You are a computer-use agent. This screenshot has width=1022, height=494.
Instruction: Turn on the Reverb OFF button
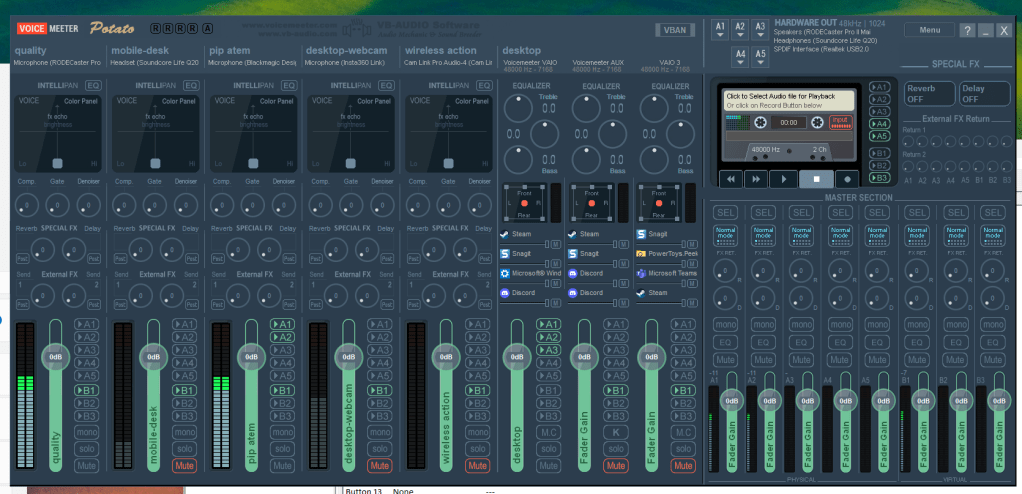929,94
